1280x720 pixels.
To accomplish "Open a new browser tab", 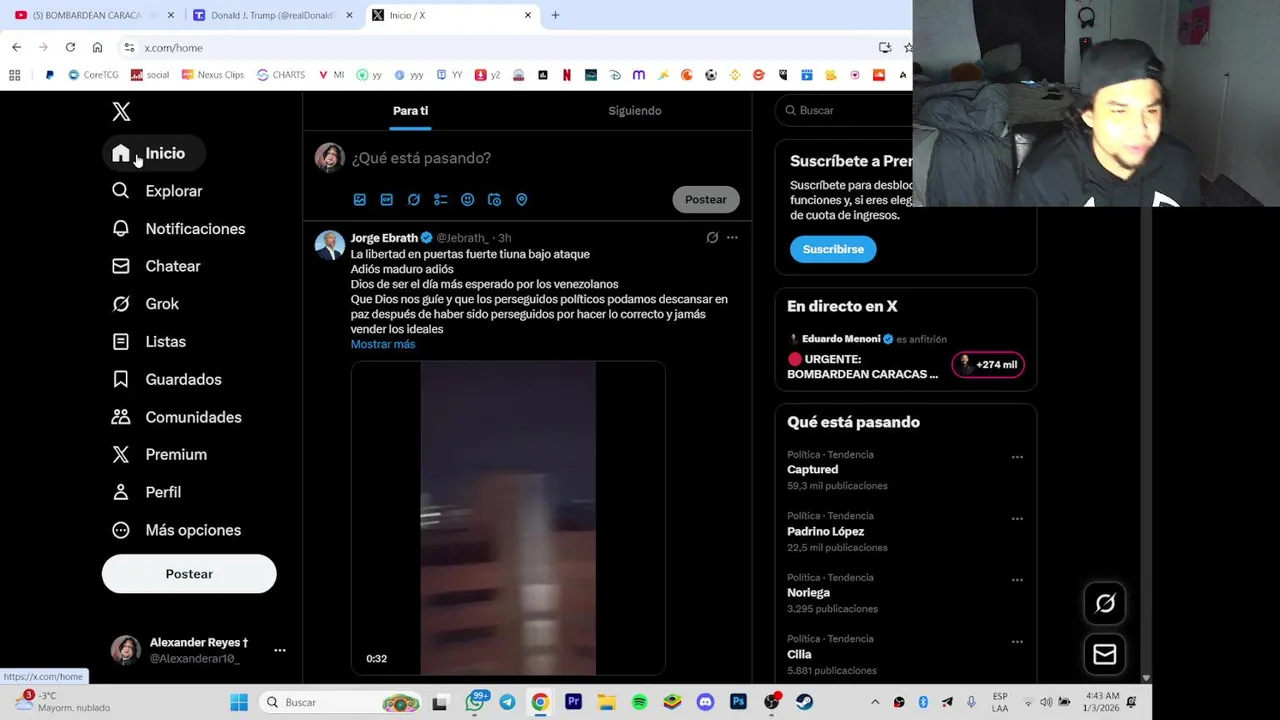I will [555, 15].
